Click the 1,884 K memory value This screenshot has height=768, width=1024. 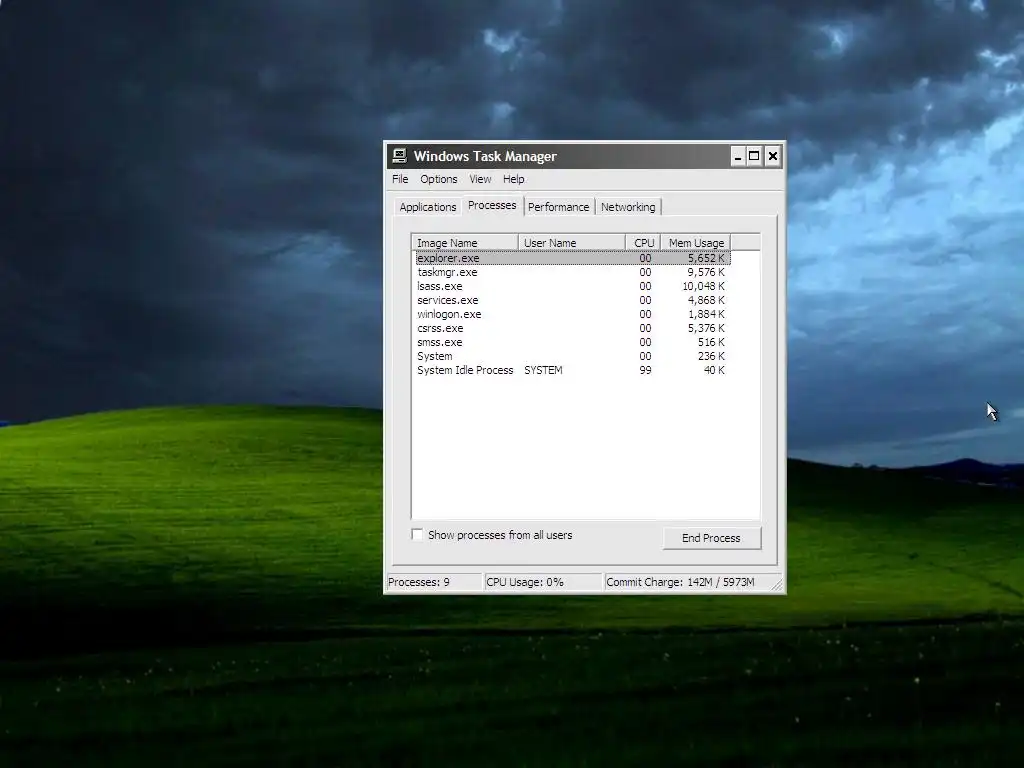[706, 314]
